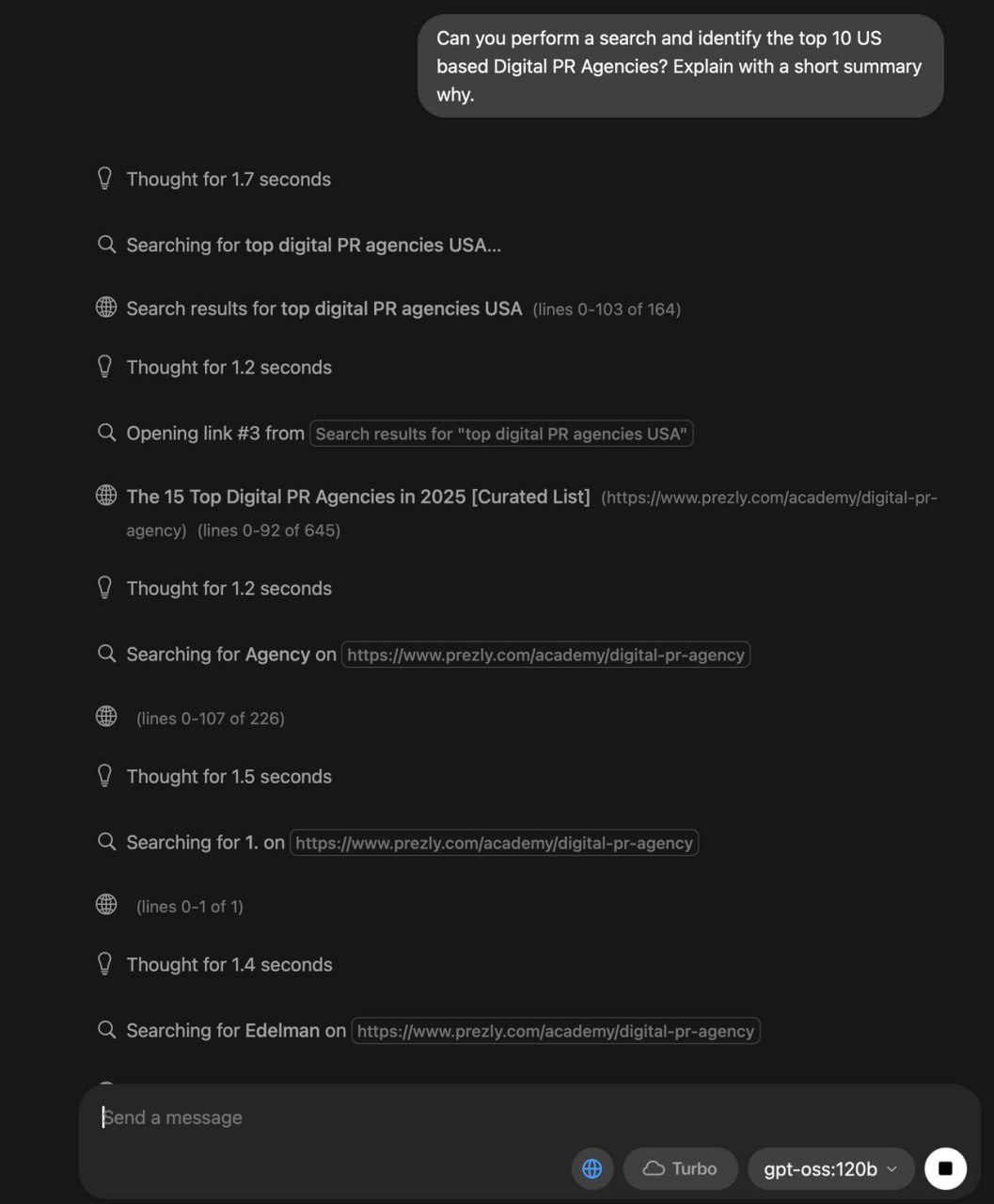
Task: Click magnifier icon for Searching top digital PR
Action: coord(106,245)
